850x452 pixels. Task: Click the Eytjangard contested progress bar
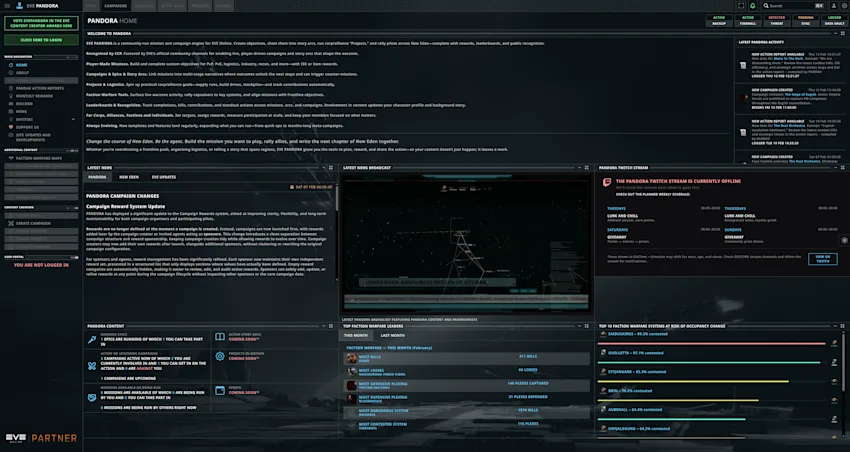[x=693, y=382]
